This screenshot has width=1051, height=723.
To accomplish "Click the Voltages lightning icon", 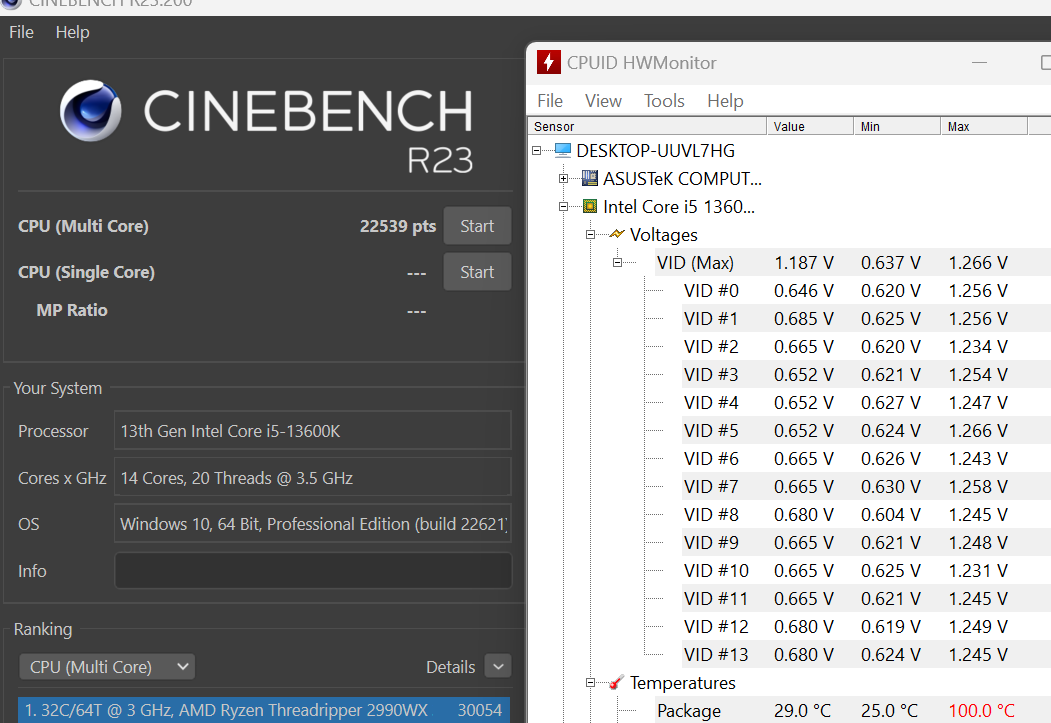I will (x=617, y=234).
